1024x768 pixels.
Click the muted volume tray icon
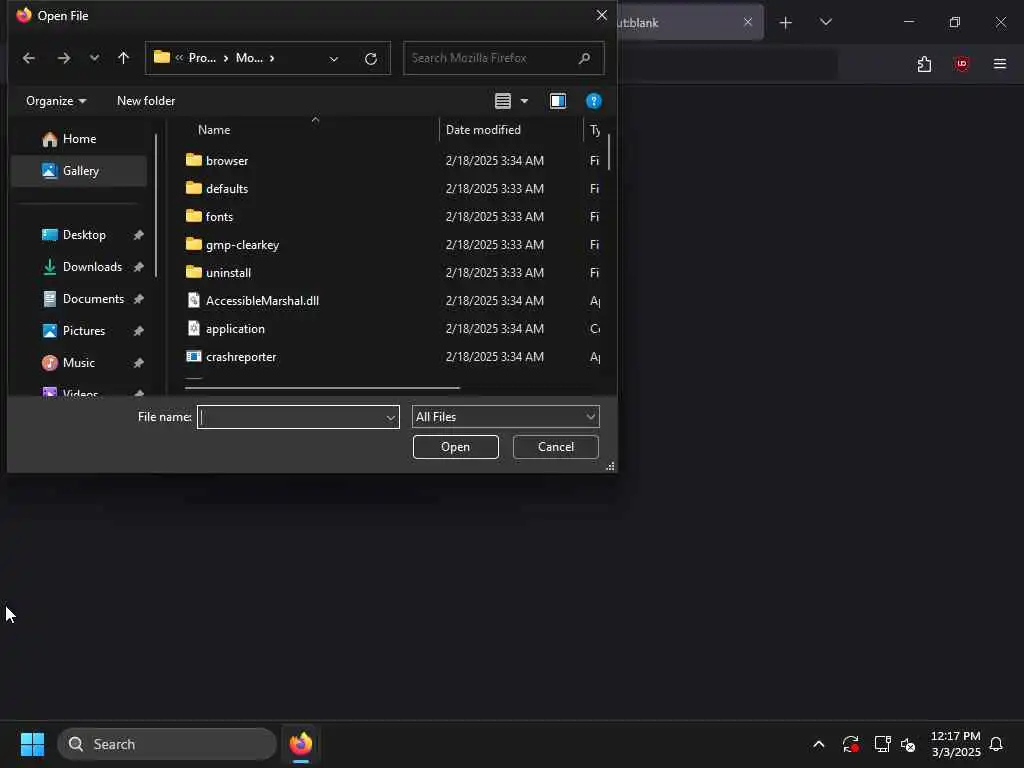coord(908,744)
